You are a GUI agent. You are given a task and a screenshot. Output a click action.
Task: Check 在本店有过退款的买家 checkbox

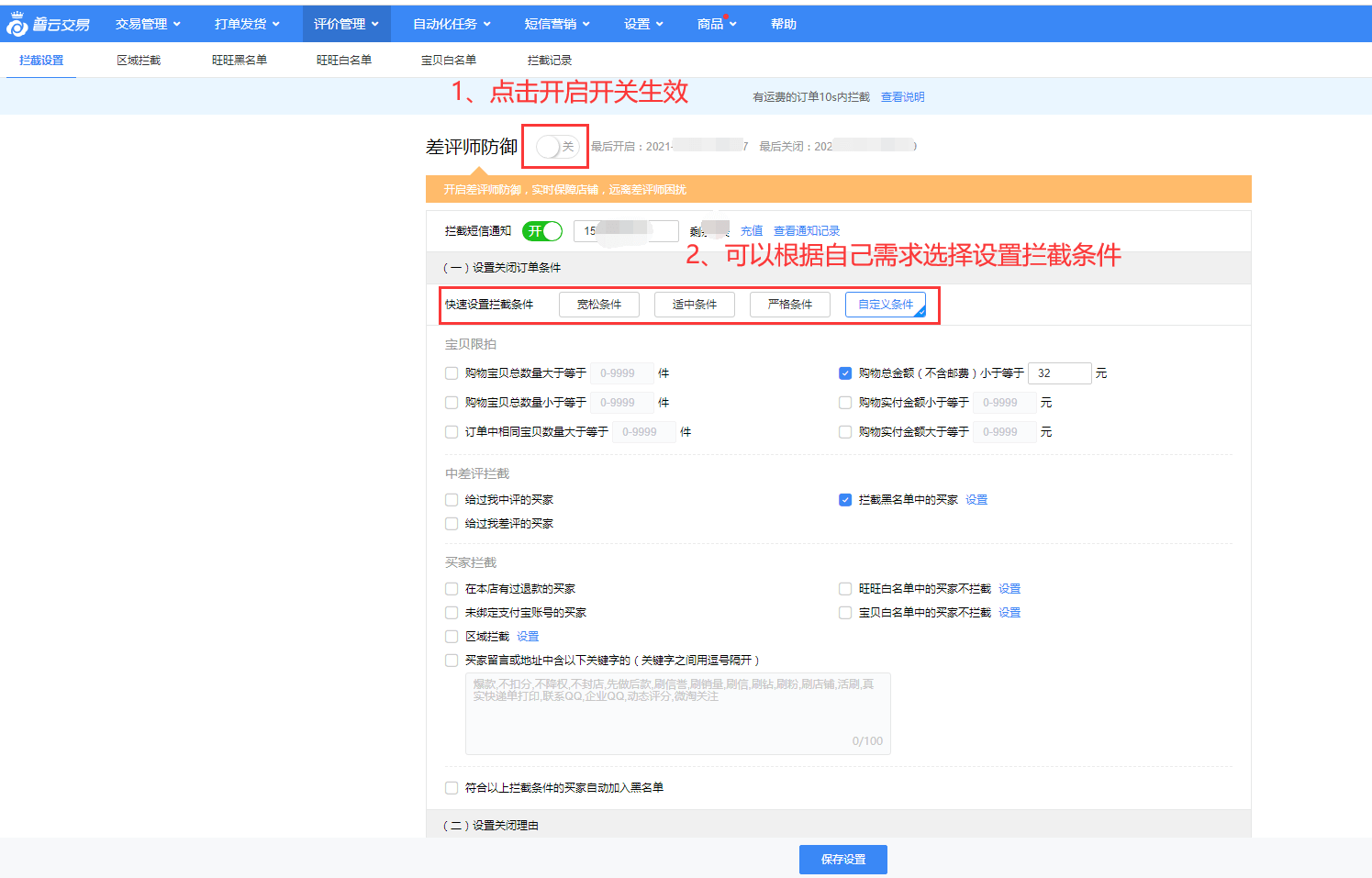click(452, 589)
